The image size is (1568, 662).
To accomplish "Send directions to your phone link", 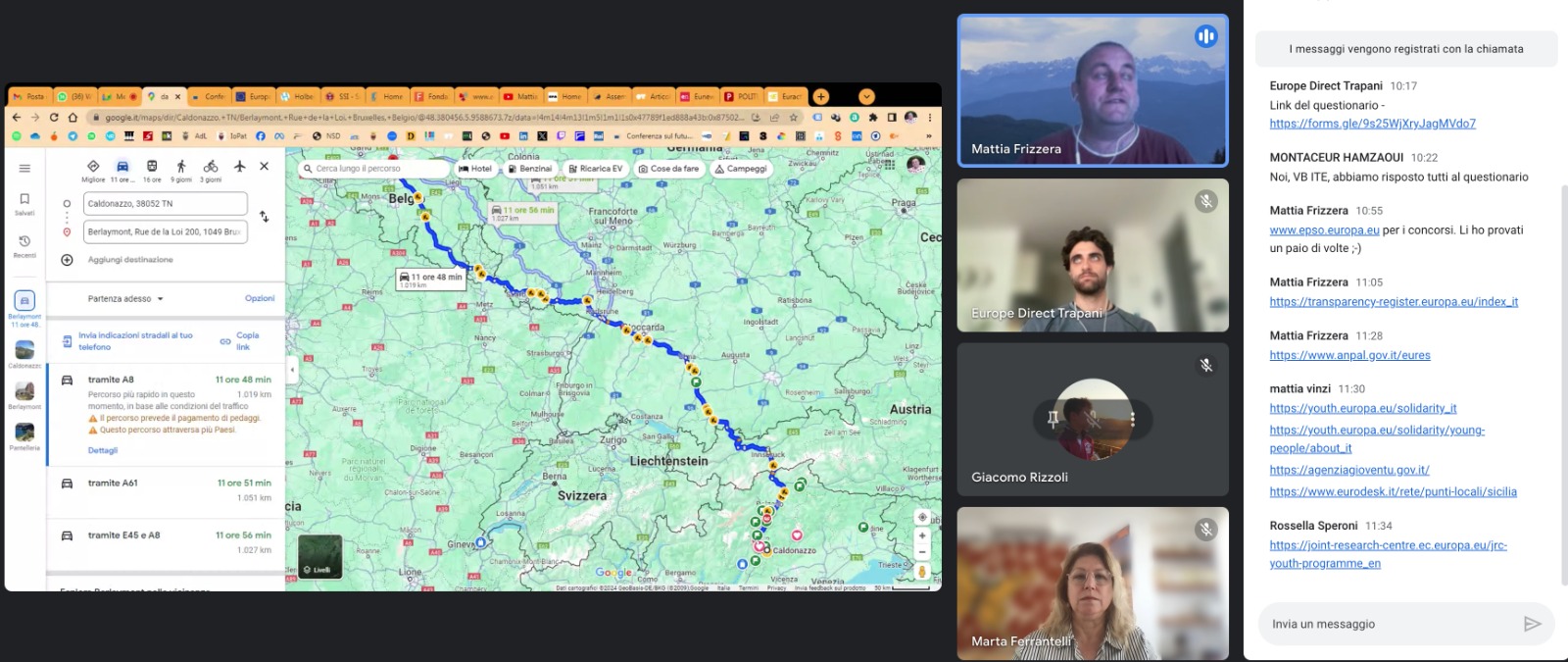I will click(135, 341).
